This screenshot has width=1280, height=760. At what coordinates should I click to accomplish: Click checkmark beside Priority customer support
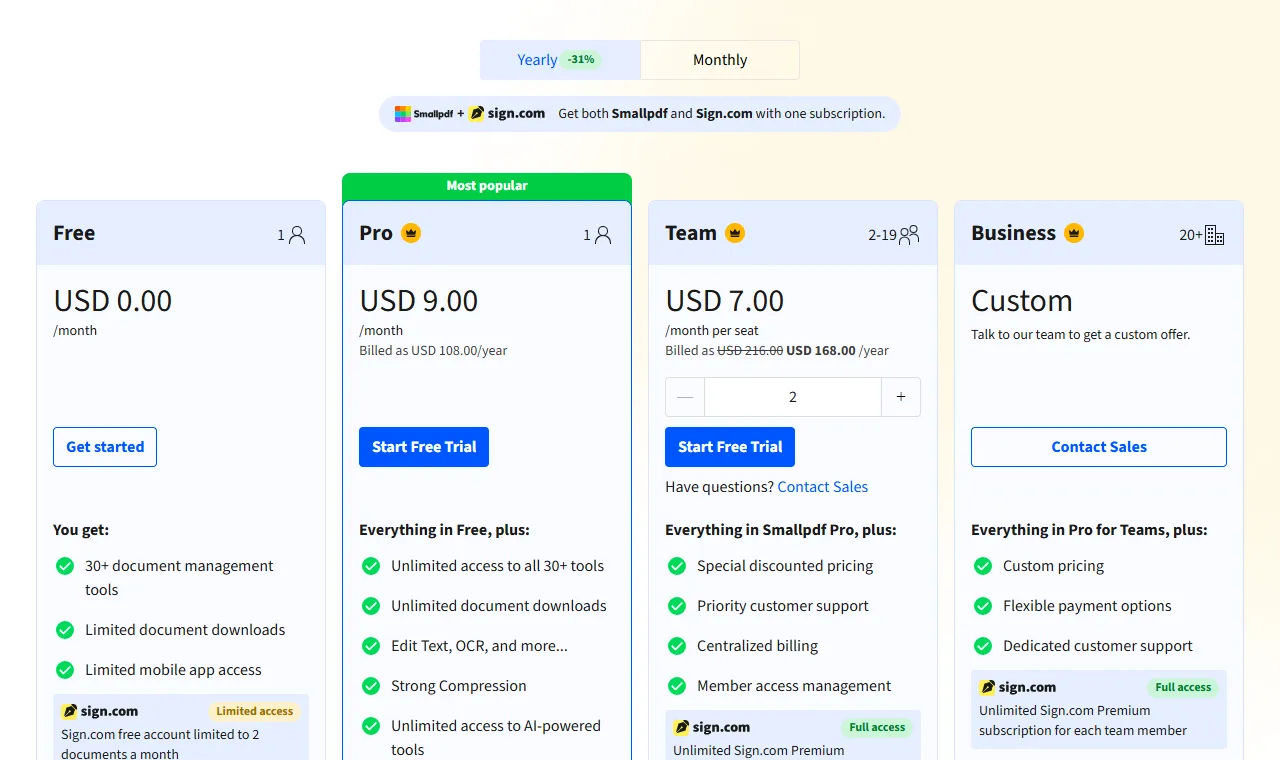point(677,606)
